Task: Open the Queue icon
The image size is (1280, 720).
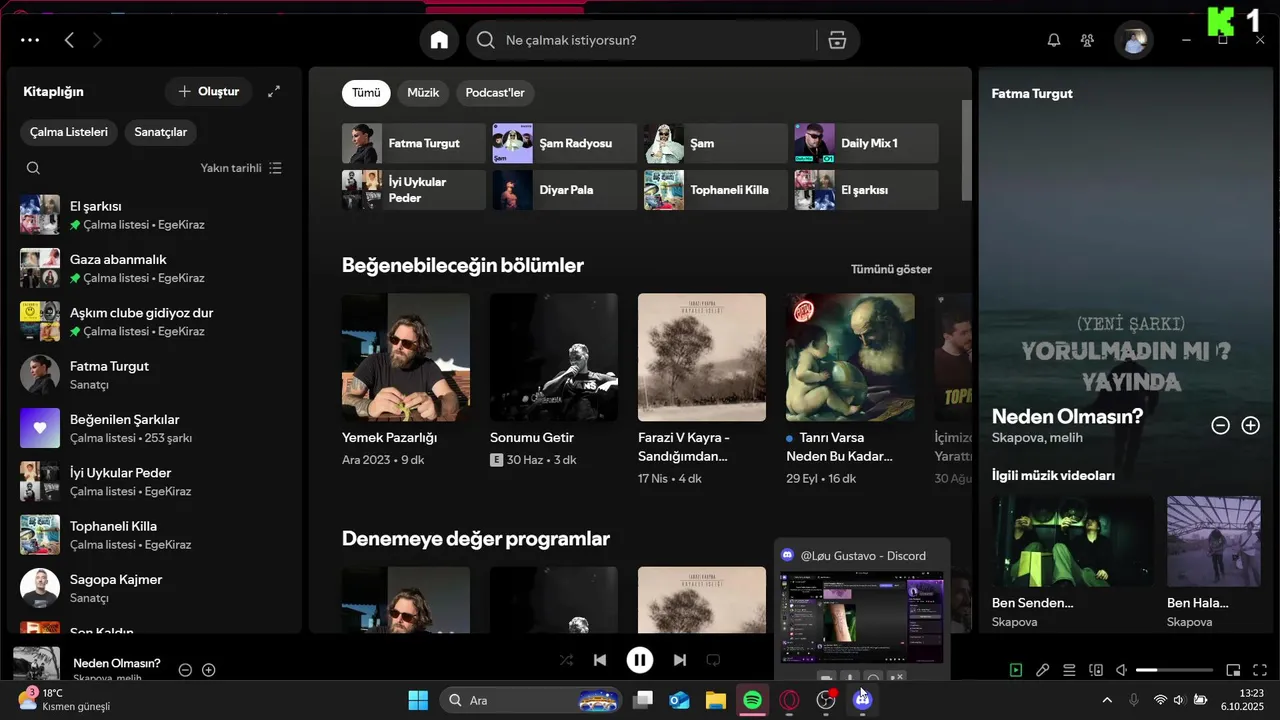Action: (1069, 670)
